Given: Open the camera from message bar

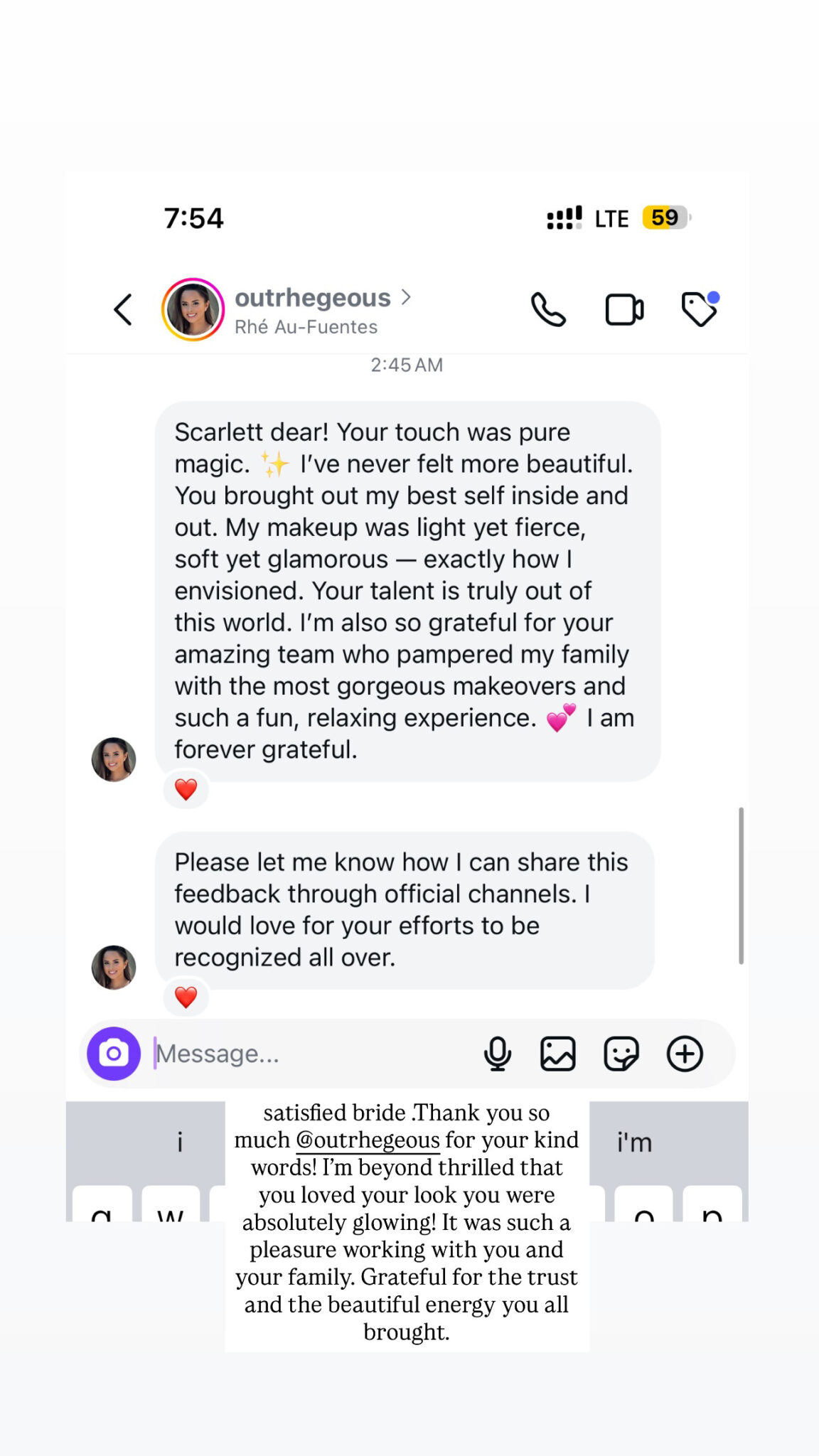Looking at the screenshot, I should [114, 1054].
